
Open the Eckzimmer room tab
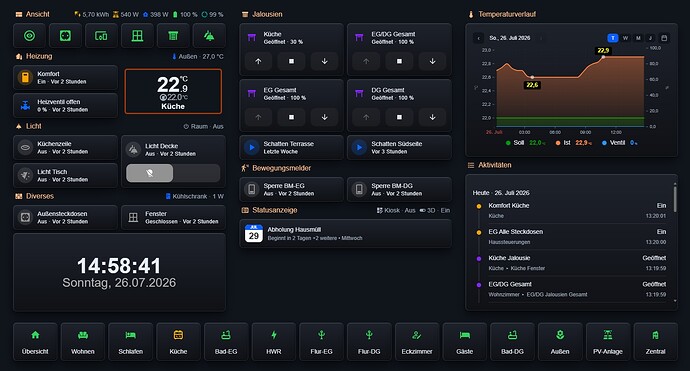click(x=417, y=342)
